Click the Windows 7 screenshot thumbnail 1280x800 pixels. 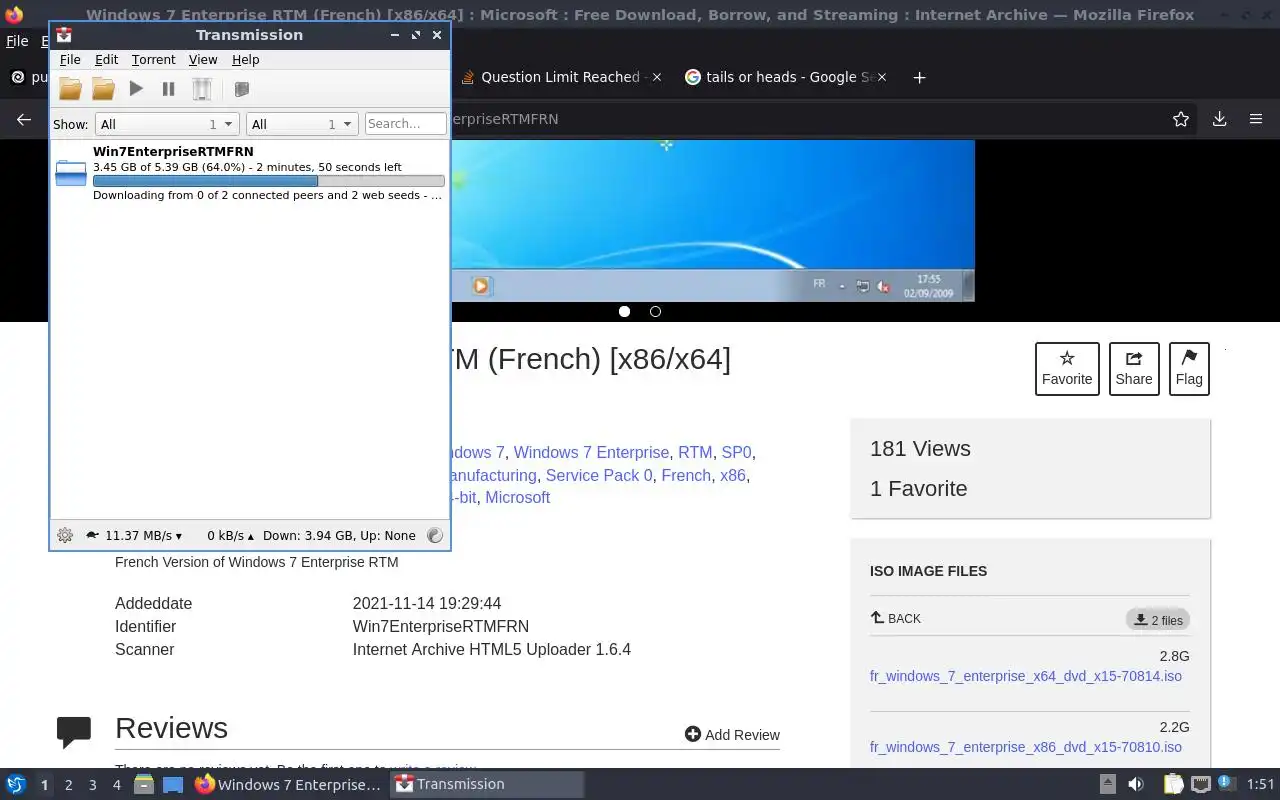(712, 220)
